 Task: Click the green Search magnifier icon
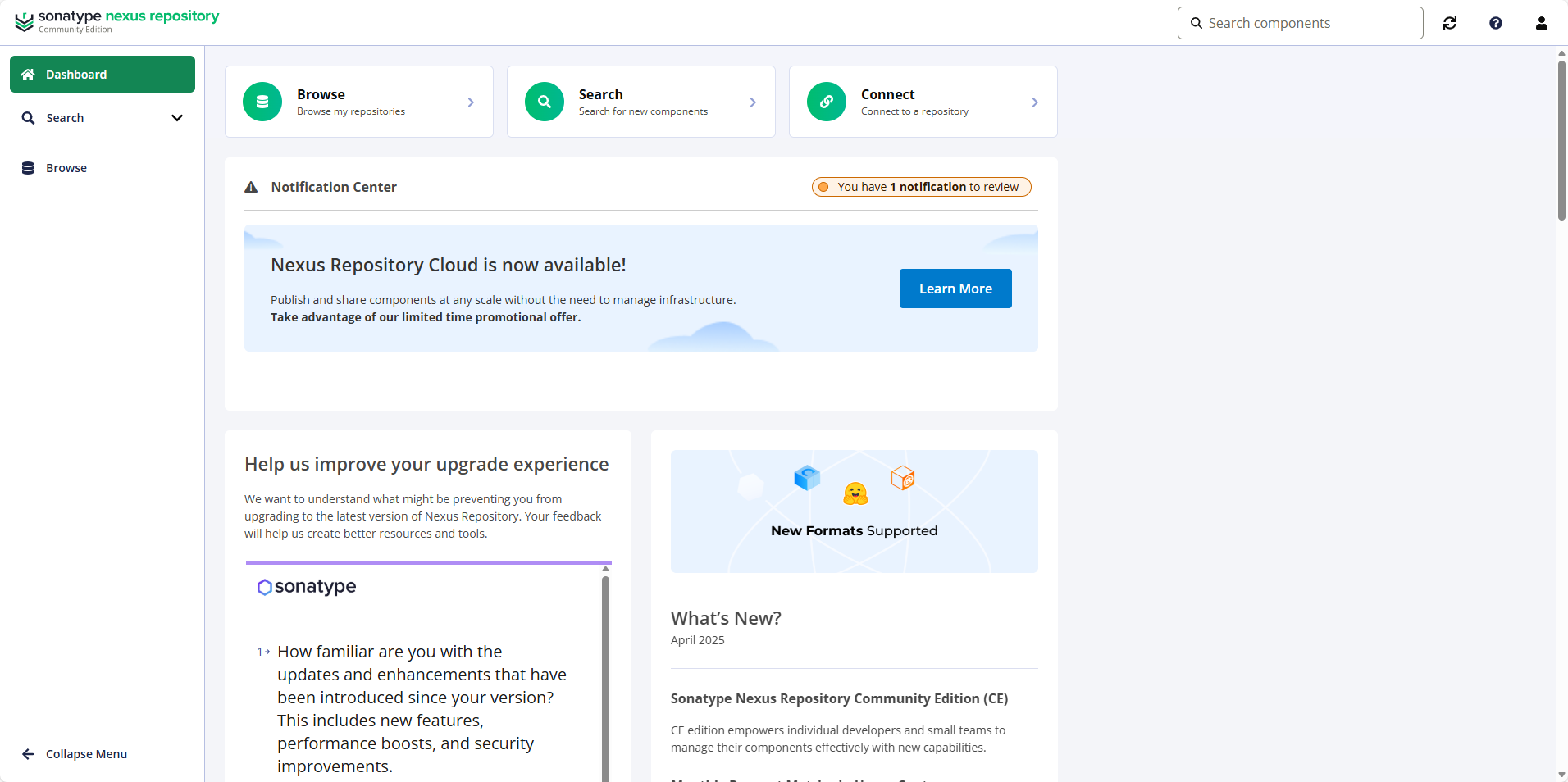[x=545, y=102]
